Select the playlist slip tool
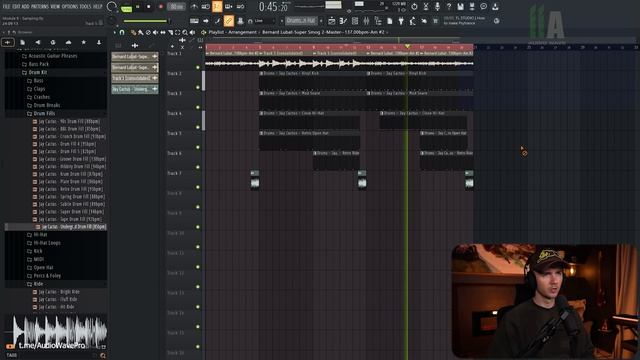 [x=163, y=32]
